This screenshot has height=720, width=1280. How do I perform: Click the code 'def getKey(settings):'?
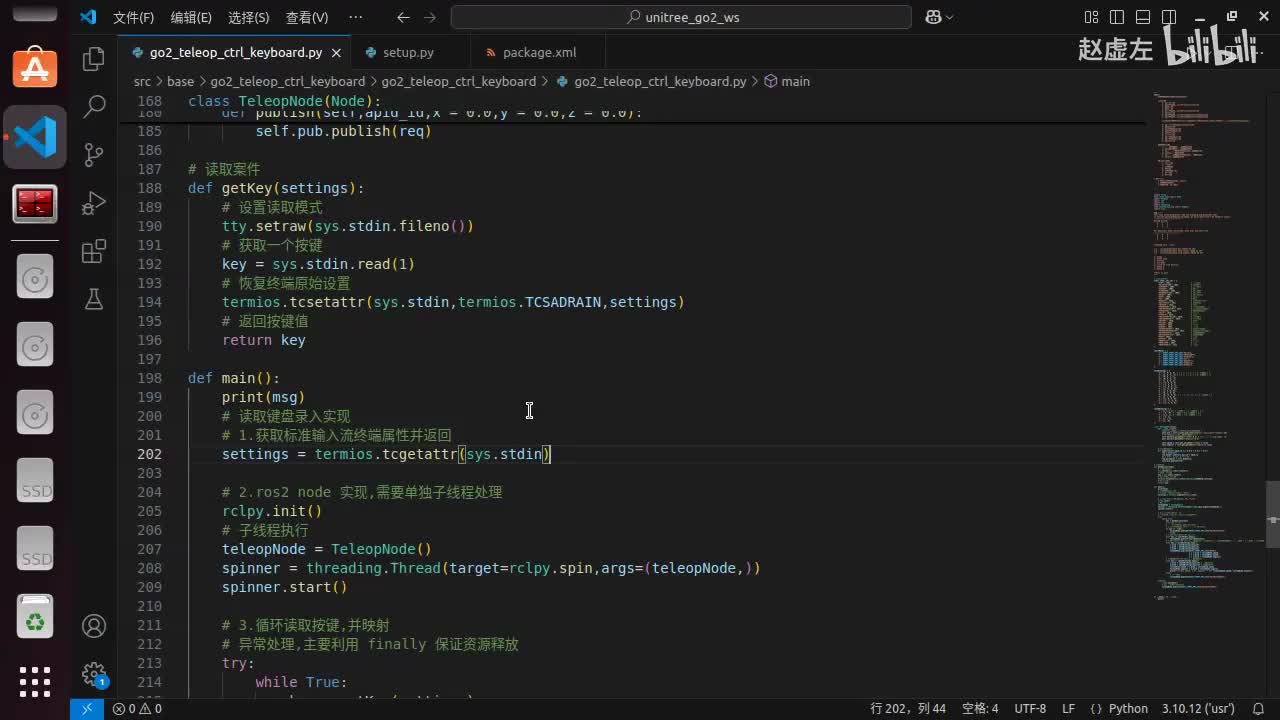(x=276, y=188)
